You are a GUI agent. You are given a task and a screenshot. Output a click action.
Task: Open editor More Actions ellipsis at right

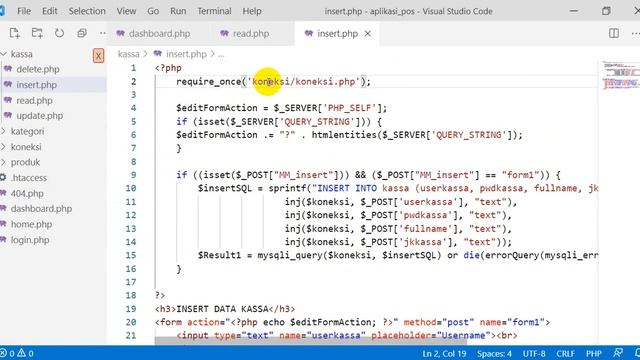point(635,33)
